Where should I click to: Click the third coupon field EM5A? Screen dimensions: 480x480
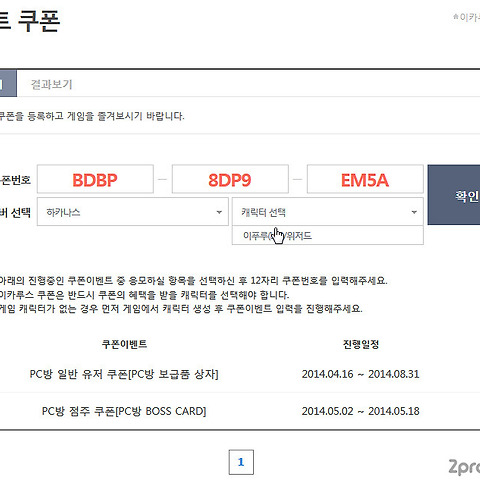[x=365, y=179]
